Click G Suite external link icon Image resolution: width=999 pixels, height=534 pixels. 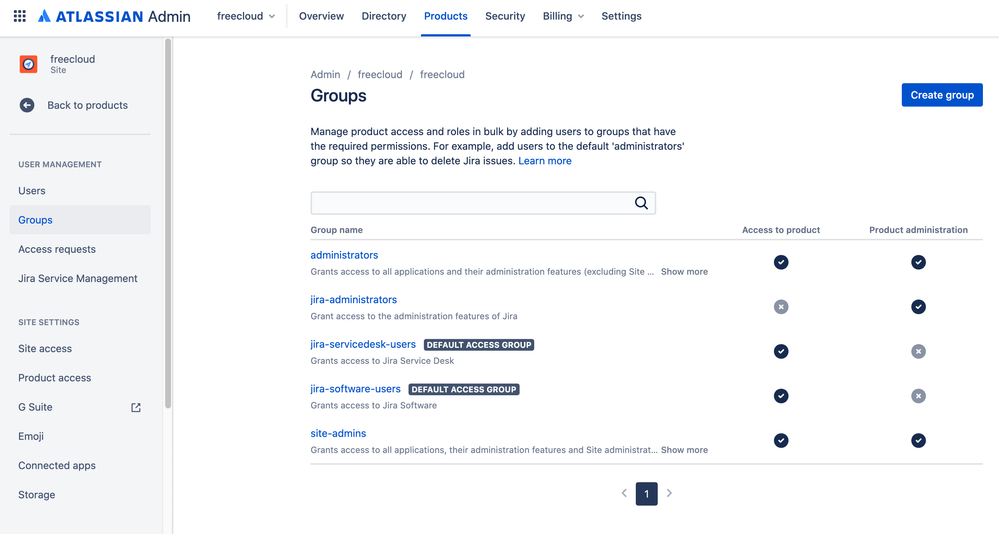tap(136, 407)
